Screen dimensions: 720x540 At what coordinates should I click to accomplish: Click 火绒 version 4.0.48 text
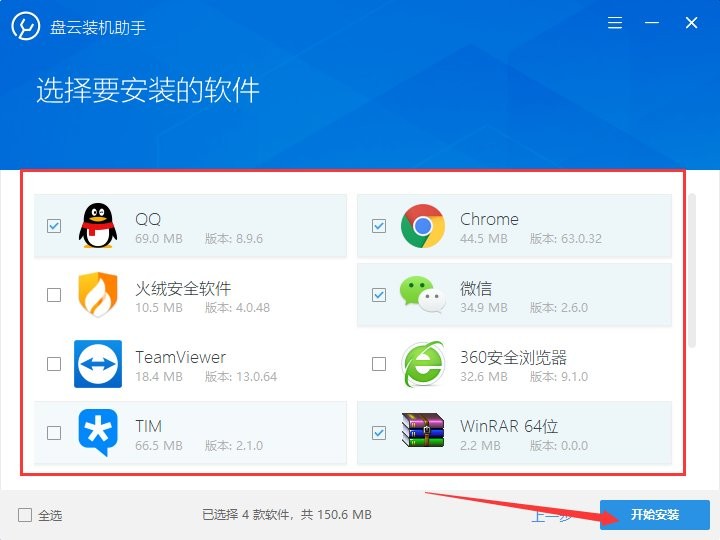coord(237,308)
